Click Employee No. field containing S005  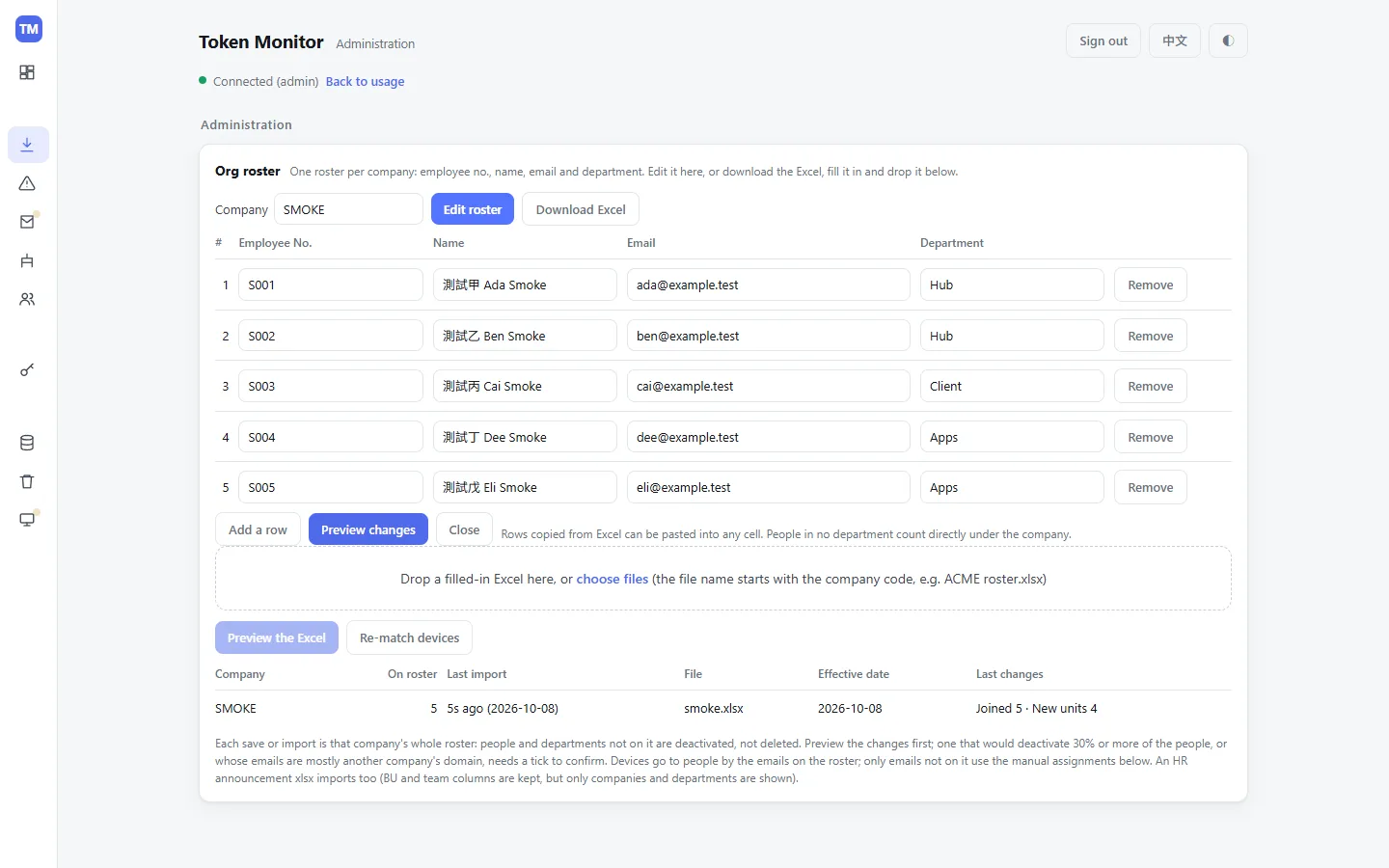coord(331,487)
